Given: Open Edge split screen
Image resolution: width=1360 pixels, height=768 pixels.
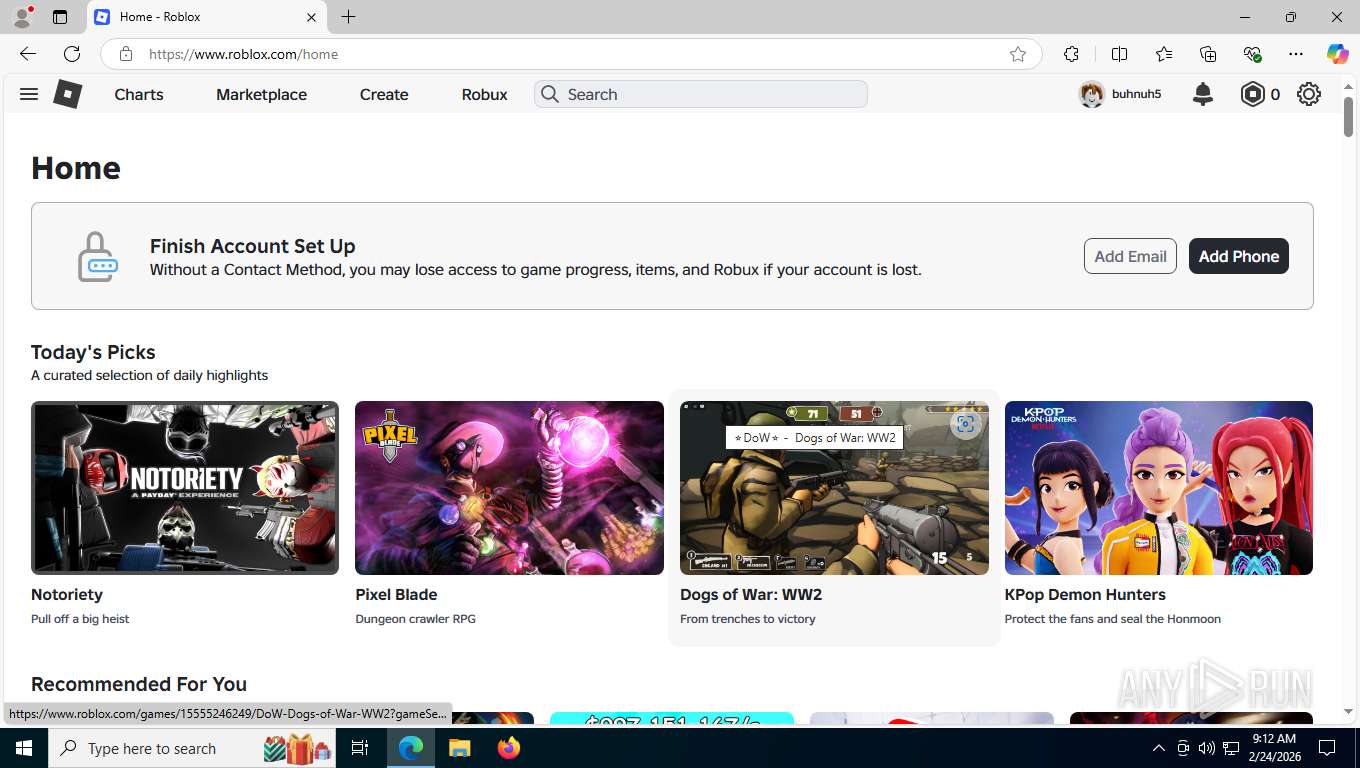Looking at the screenshot, I should point(1119,54).
